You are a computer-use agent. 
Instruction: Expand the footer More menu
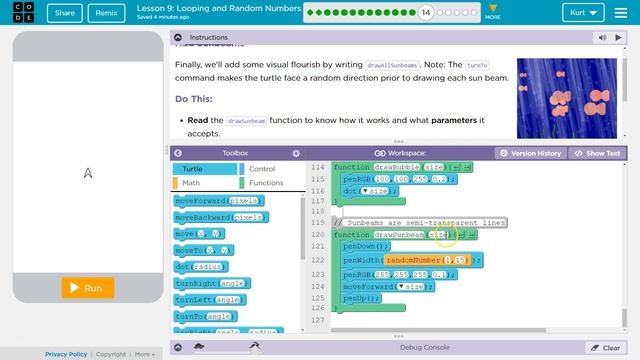[144, 354]
